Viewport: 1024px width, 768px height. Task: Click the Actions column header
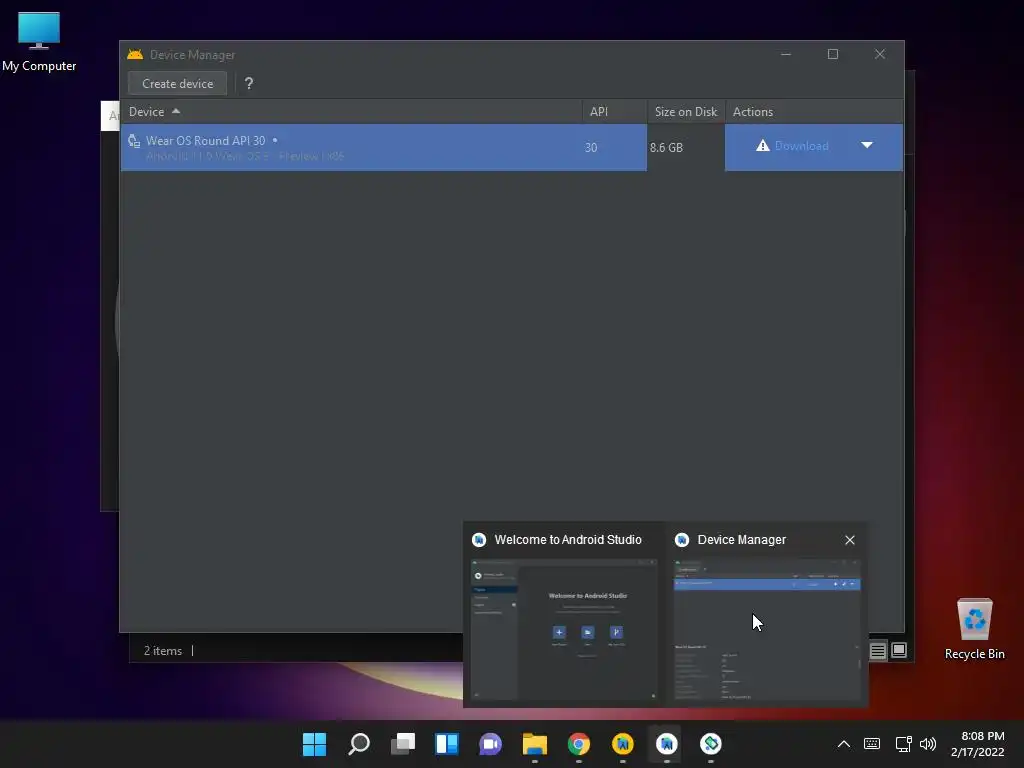click(814, 112)
